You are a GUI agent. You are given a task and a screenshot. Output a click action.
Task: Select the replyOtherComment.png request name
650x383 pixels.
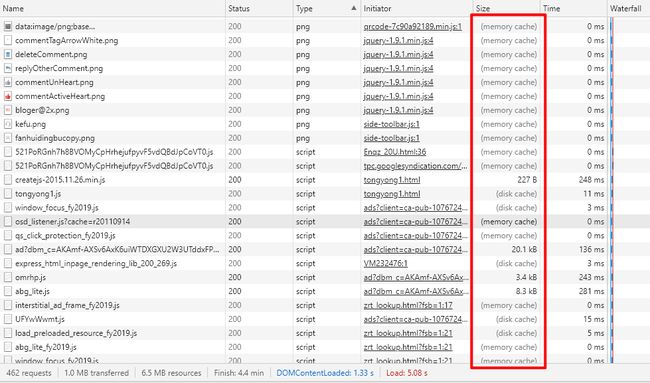59,68
